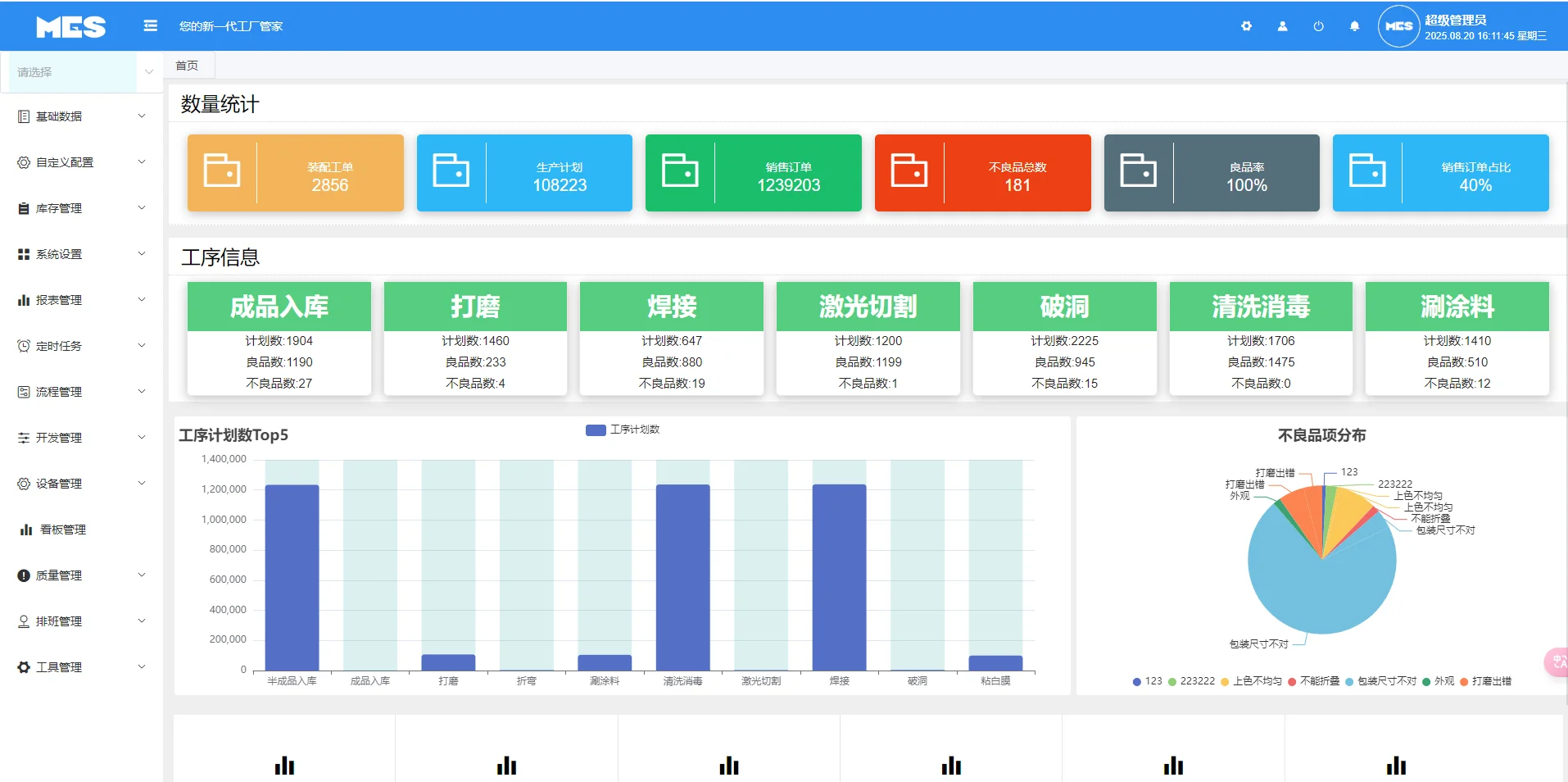The height and width of the screenshot is (782, 1568).
Task: Click the 焊接 process card header
Action: tap(672, 307)
